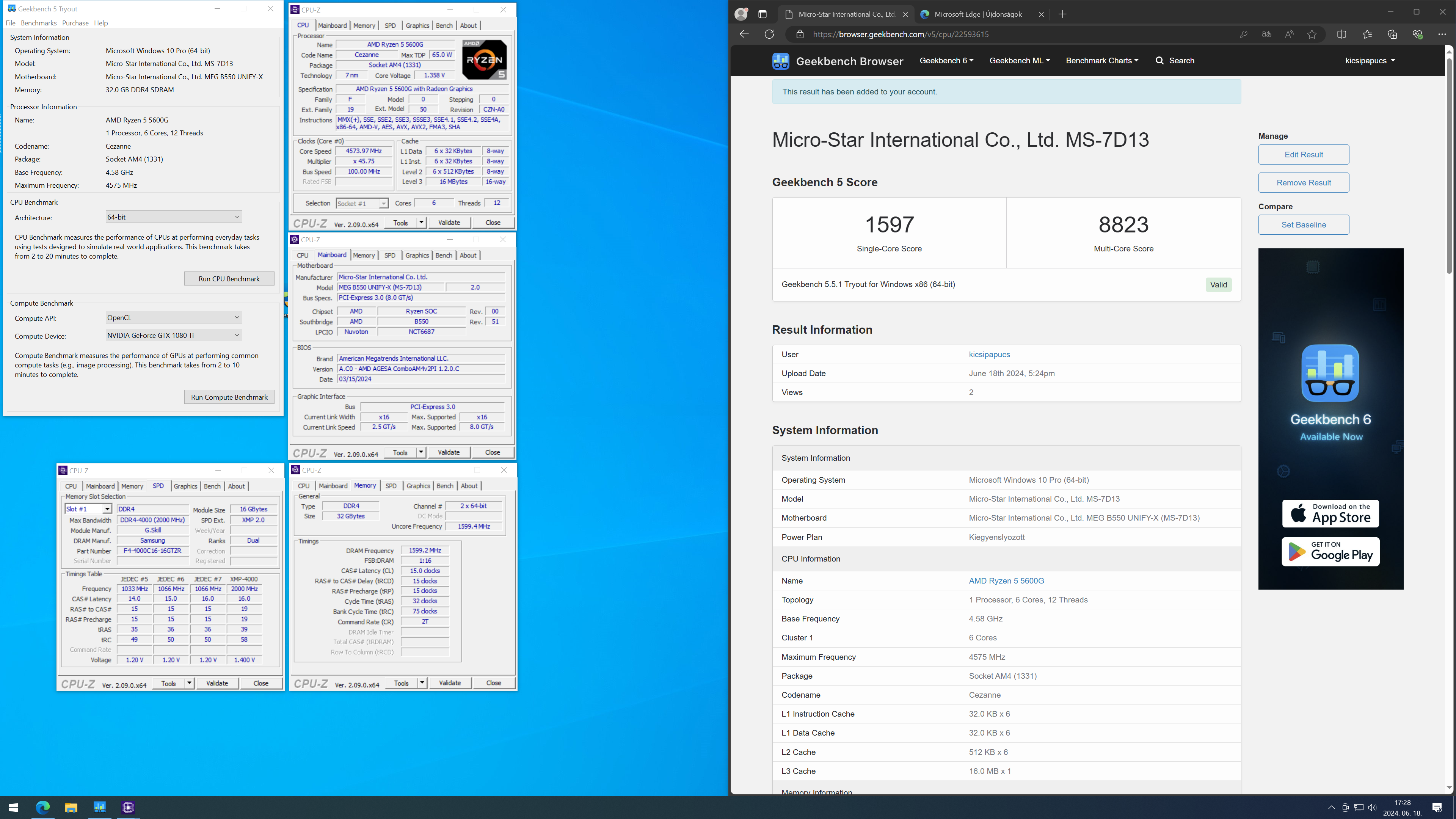
Task: Click the Geekbench 6 ad app icon
Action: click(1330, 373)
